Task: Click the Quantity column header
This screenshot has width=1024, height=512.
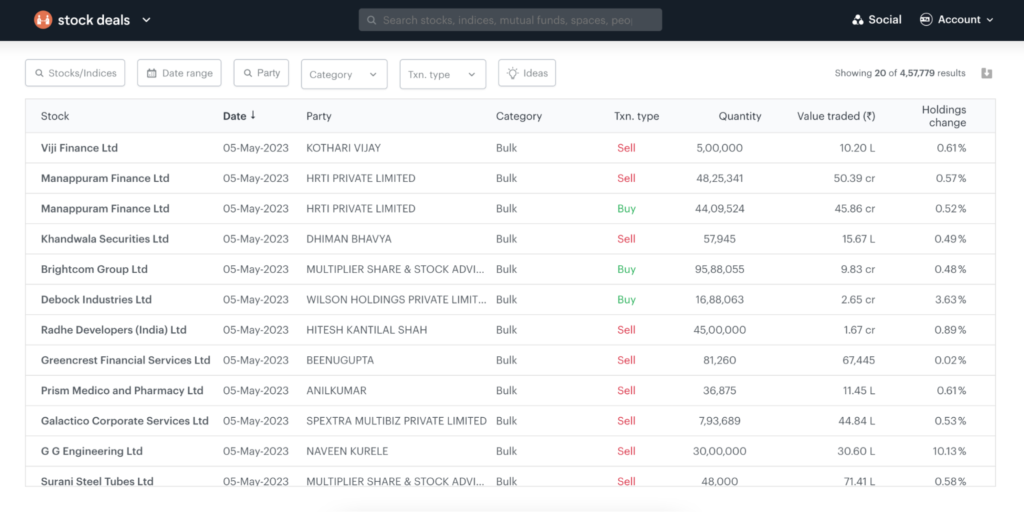Action: coord(739,116)
